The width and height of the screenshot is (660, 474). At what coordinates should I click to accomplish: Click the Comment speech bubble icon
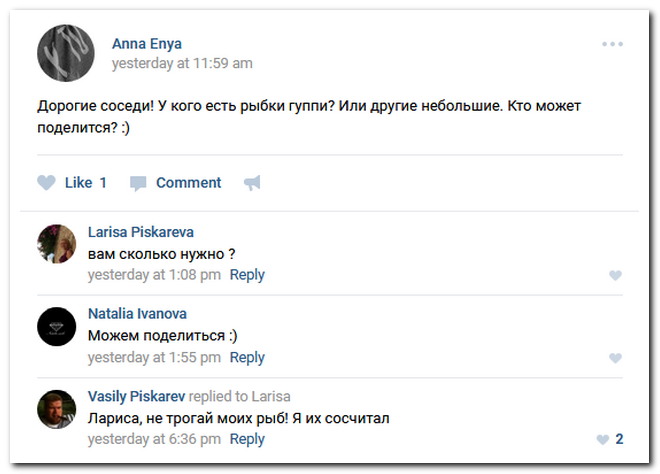point(138,184)
